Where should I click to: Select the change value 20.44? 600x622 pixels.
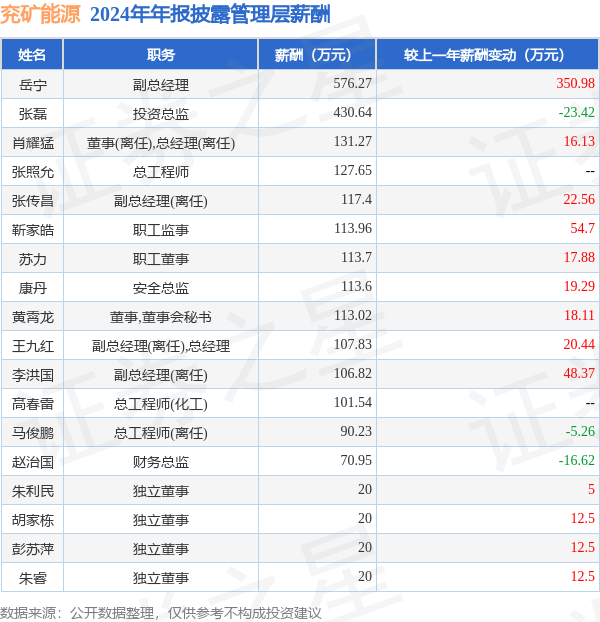[579, 344]
